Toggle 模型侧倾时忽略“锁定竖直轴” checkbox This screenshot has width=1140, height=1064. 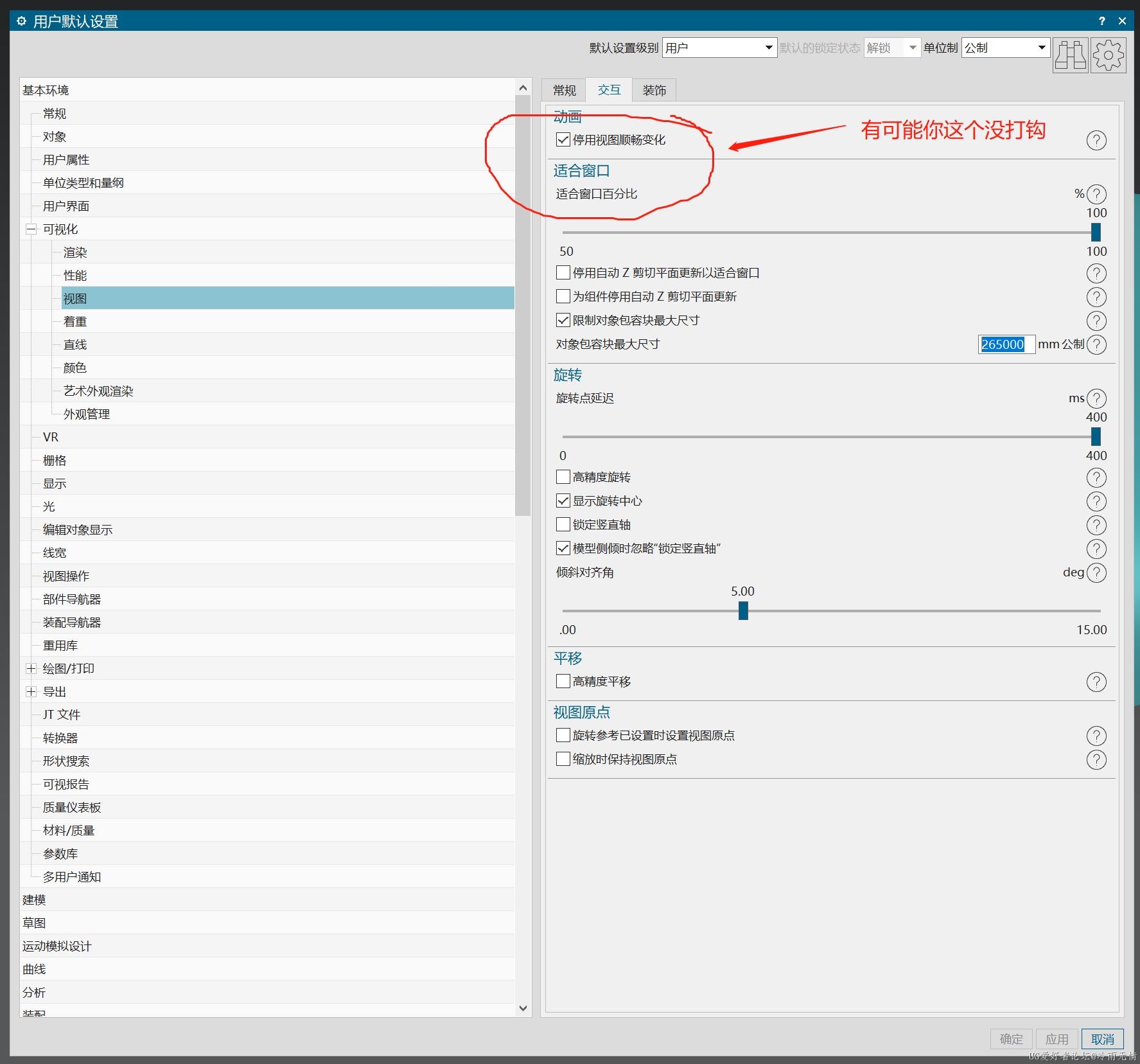[x=563, y=548]
